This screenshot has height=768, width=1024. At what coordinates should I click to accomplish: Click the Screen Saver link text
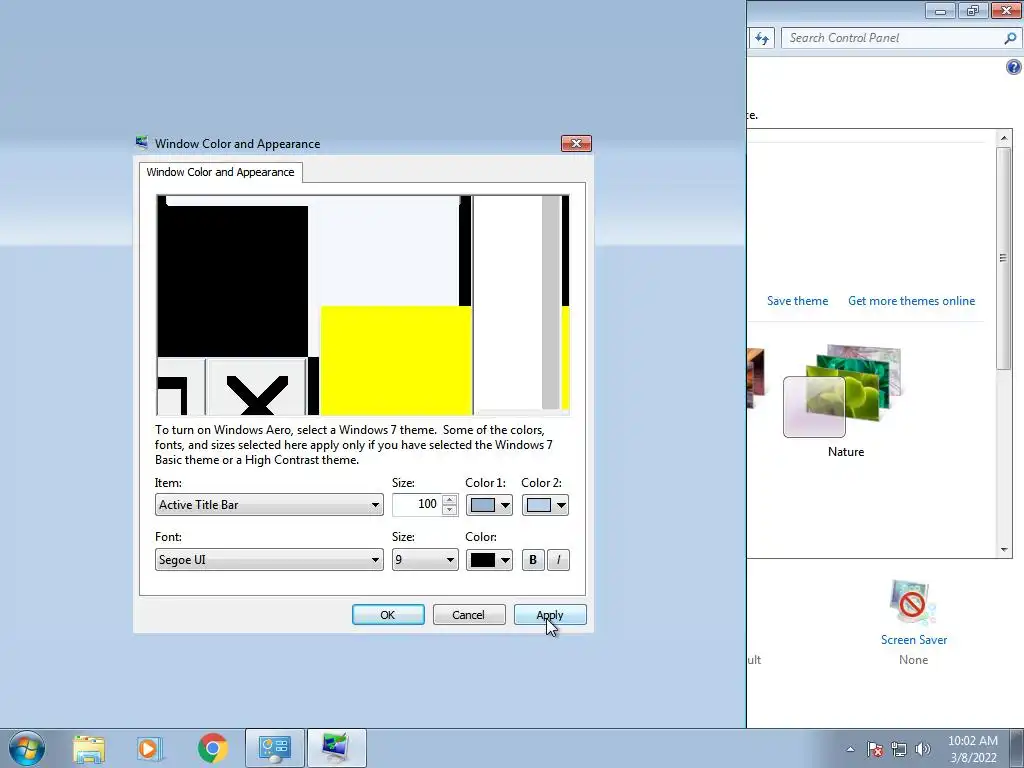pyautogui.click(x=914, y=640)
